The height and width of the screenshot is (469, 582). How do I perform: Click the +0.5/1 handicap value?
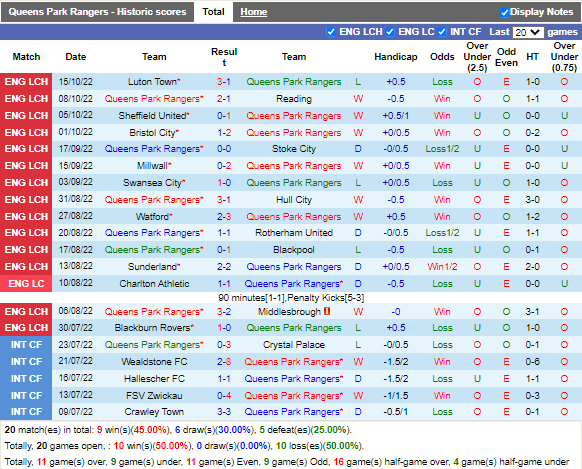tap(396, 116)
